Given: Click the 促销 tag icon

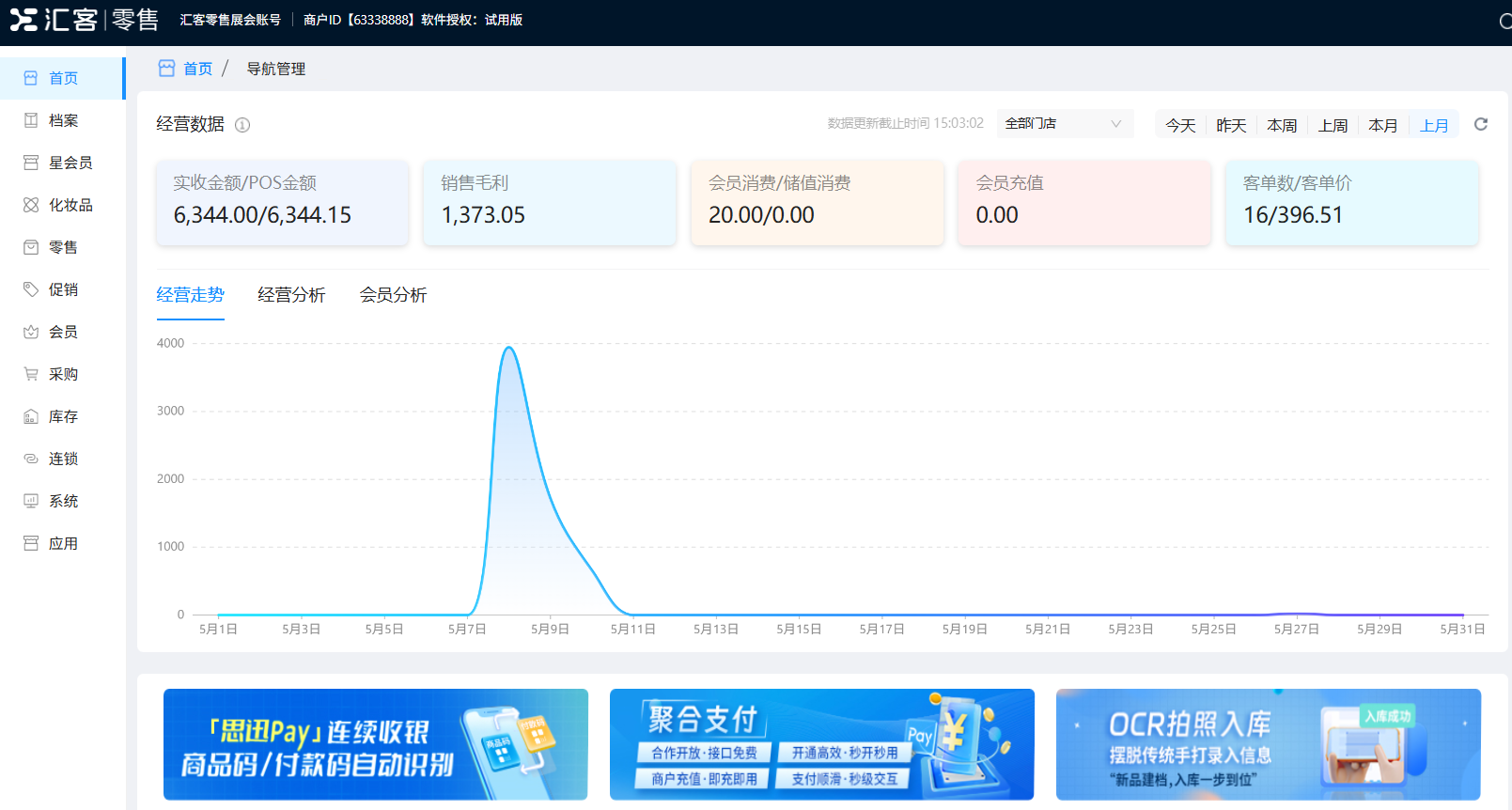Looking at the screenshot, I should pos(31,289).
